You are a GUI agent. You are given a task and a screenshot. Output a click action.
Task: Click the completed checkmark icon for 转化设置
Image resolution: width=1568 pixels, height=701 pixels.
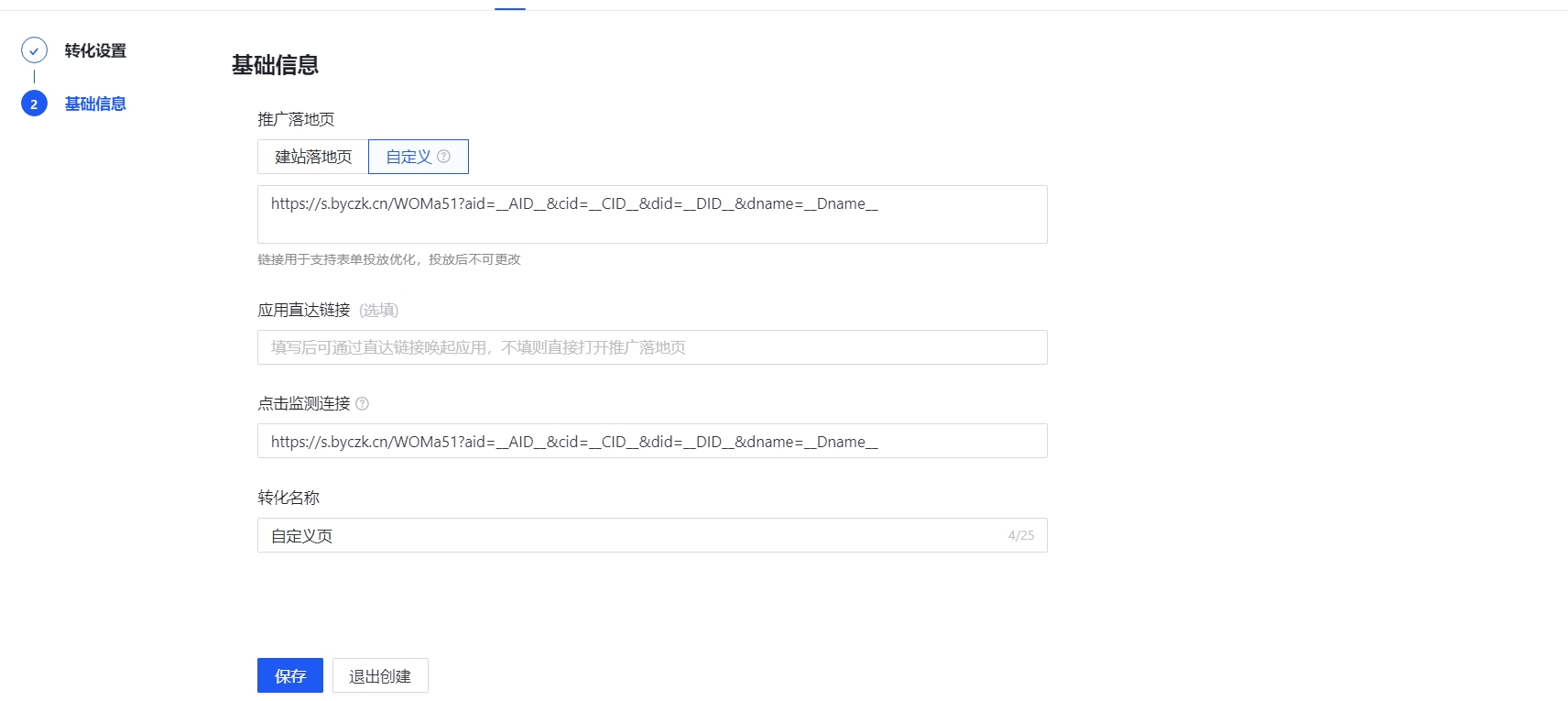pos(34,50)
